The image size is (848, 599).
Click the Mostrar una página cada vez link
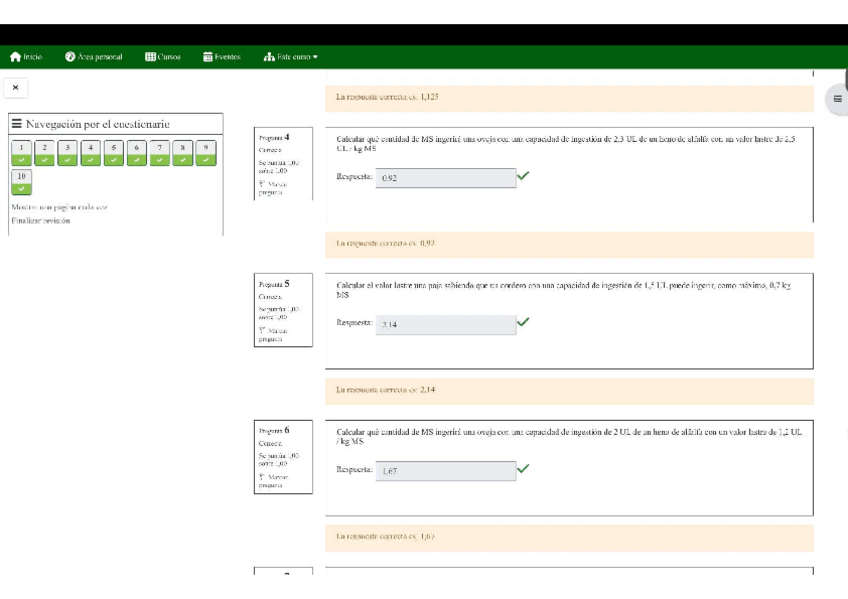[59, 207]
